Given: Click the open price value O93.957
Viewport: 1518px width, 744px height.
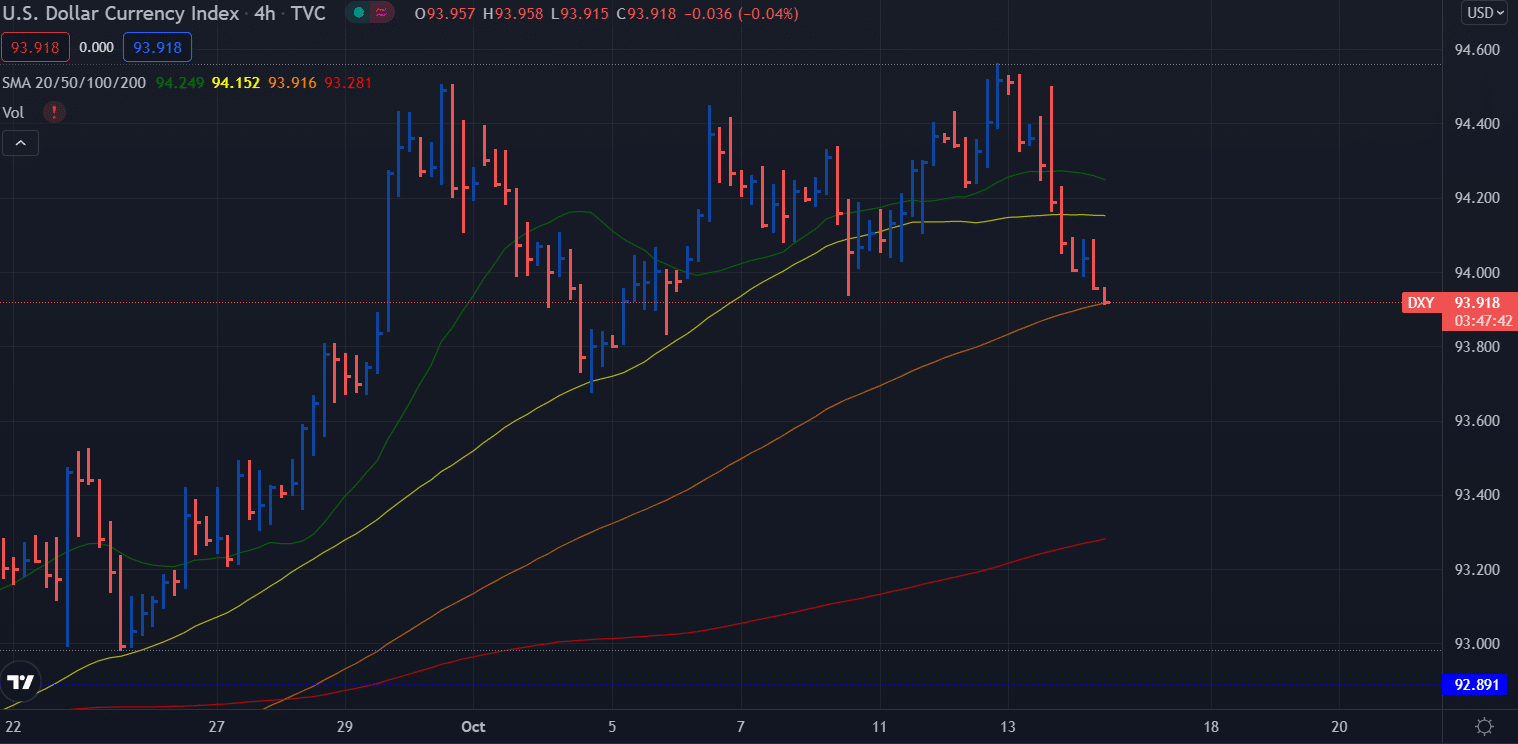Looking at the screenshot, I should coord(447,13).
